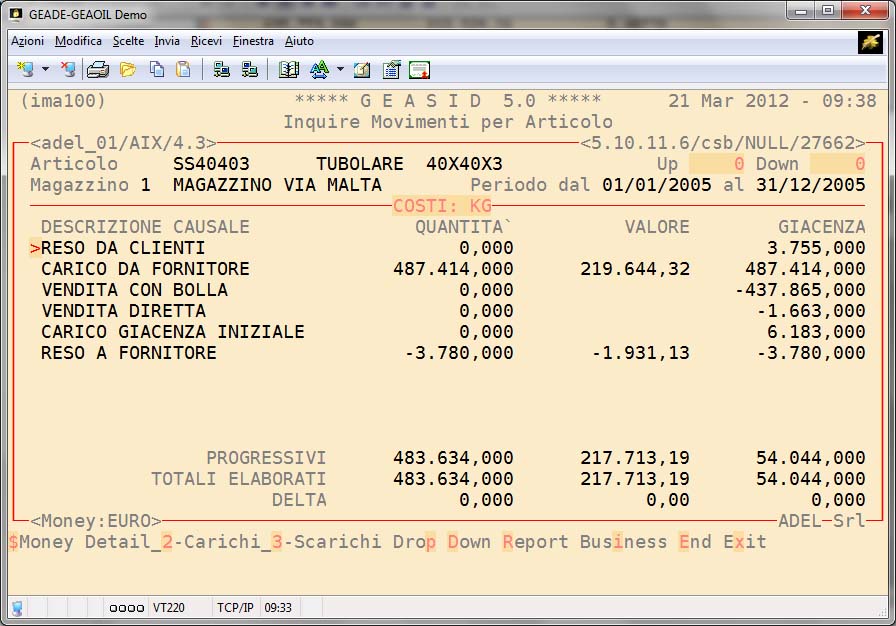Expand the new connection dropdown arrow

pyautogui.click(x=45, y=69)
